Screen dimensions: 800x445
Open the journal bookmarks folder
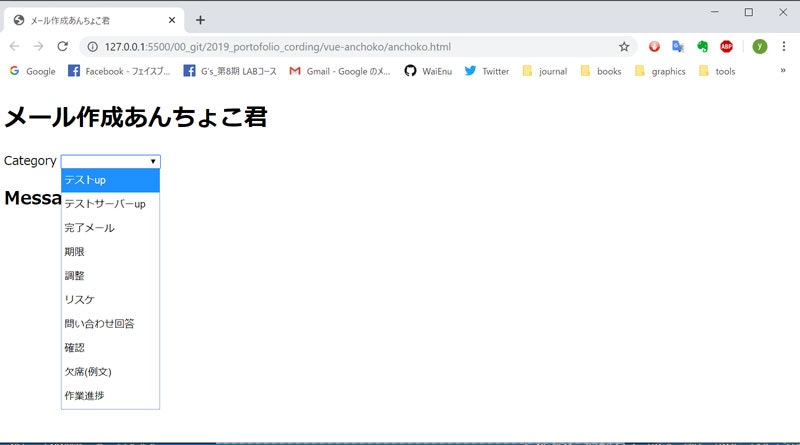tap(545, 71)
